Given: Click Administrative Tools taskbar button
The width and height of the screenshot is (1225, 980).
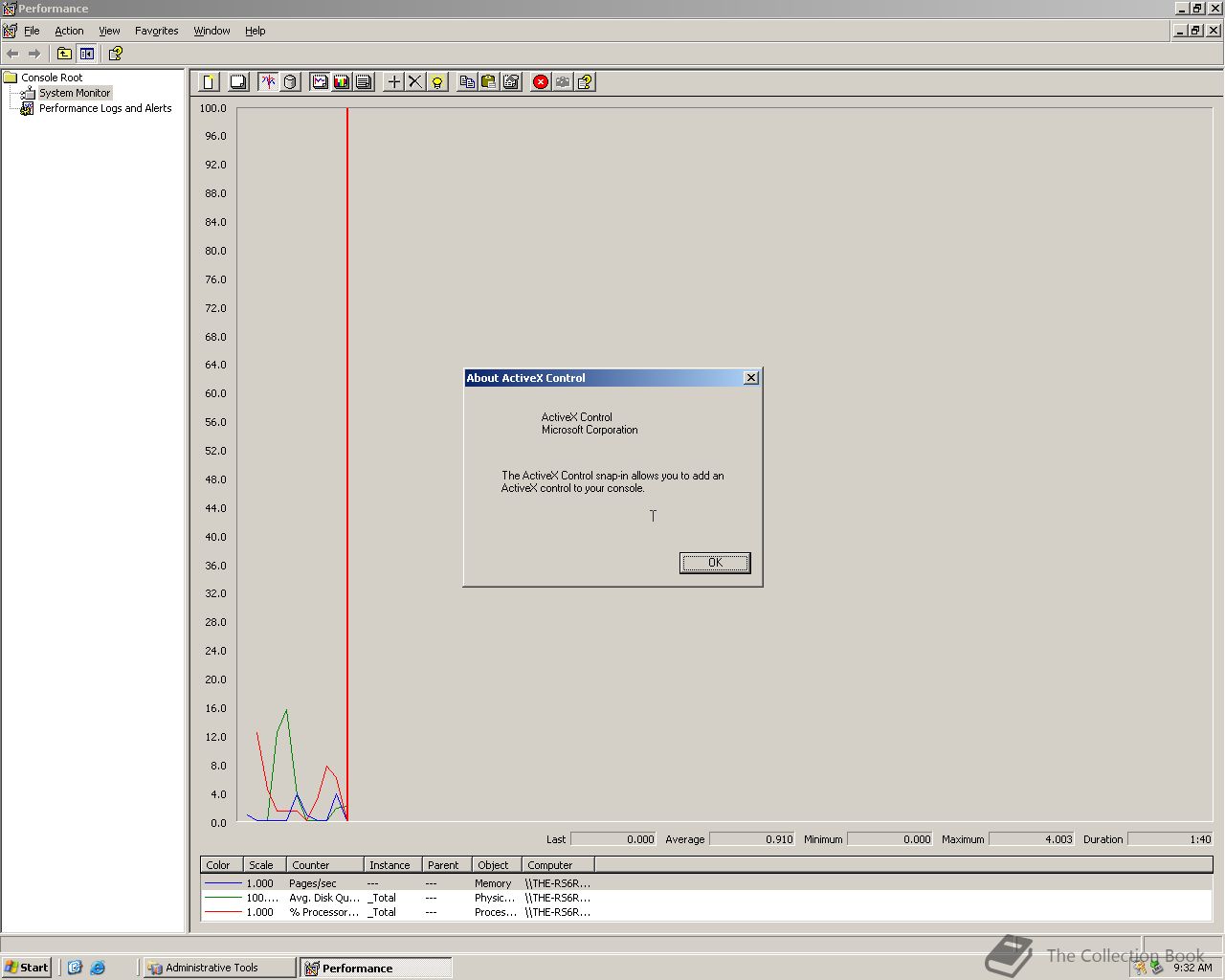Looking at the screenshot, I should tap(219, 968).
